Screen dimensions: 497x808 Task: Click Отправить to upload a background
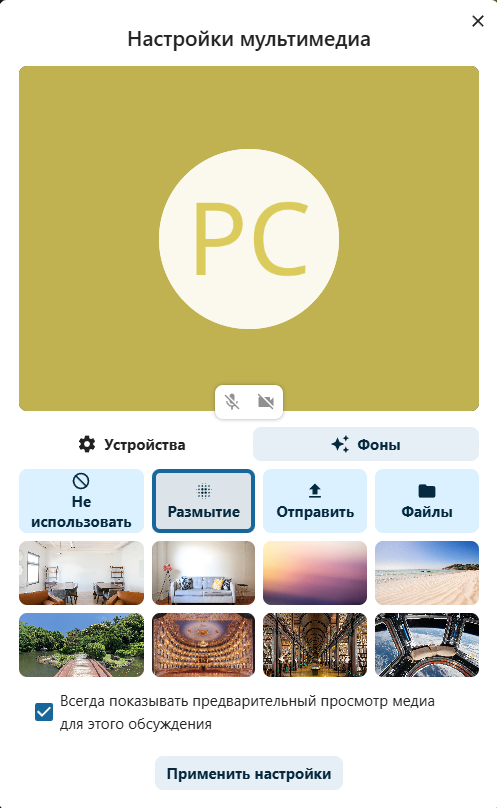click(315, 501)
